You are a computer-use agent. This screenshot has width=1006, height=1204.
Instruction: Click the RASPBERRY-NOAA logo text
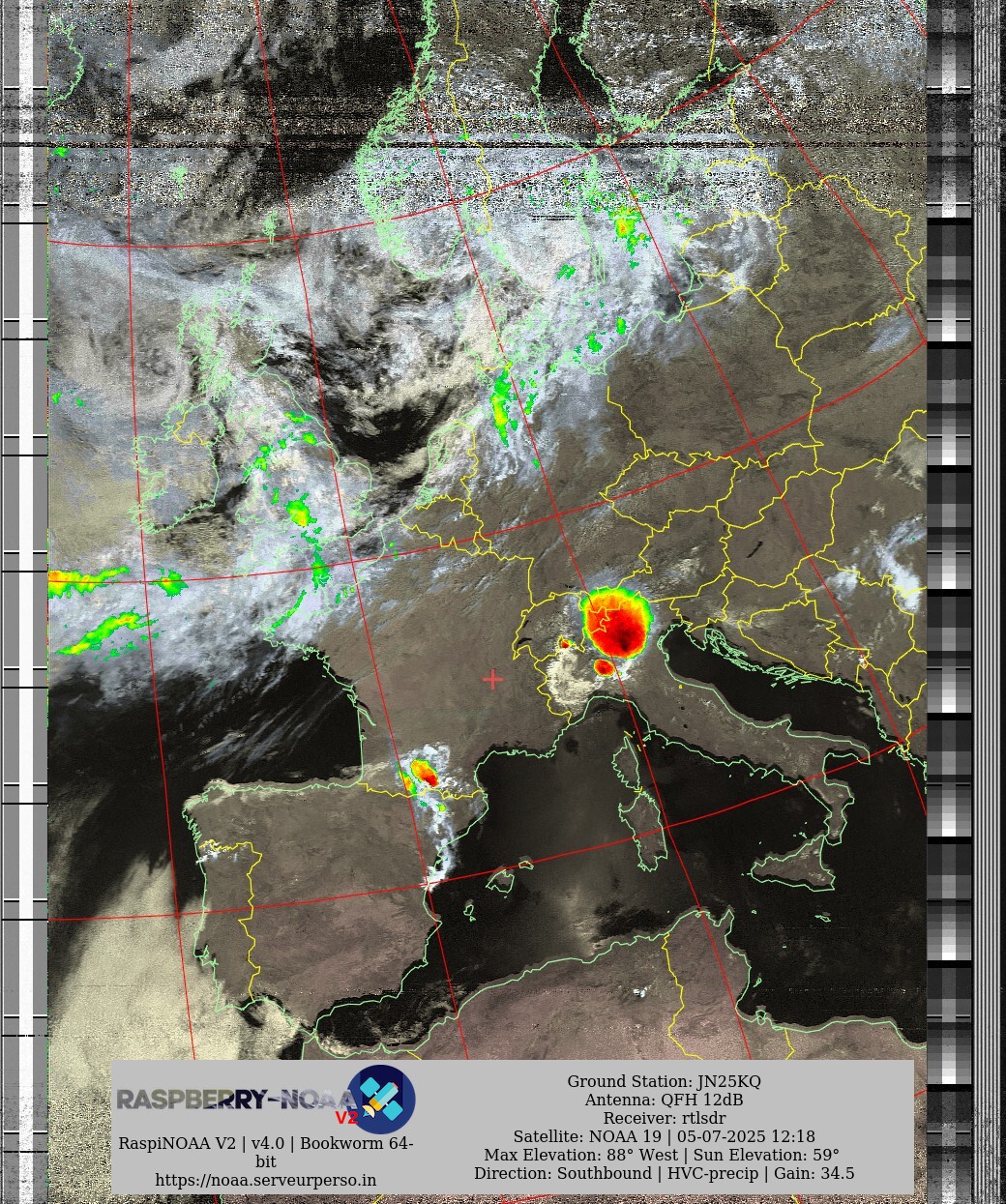point(232,1100)
